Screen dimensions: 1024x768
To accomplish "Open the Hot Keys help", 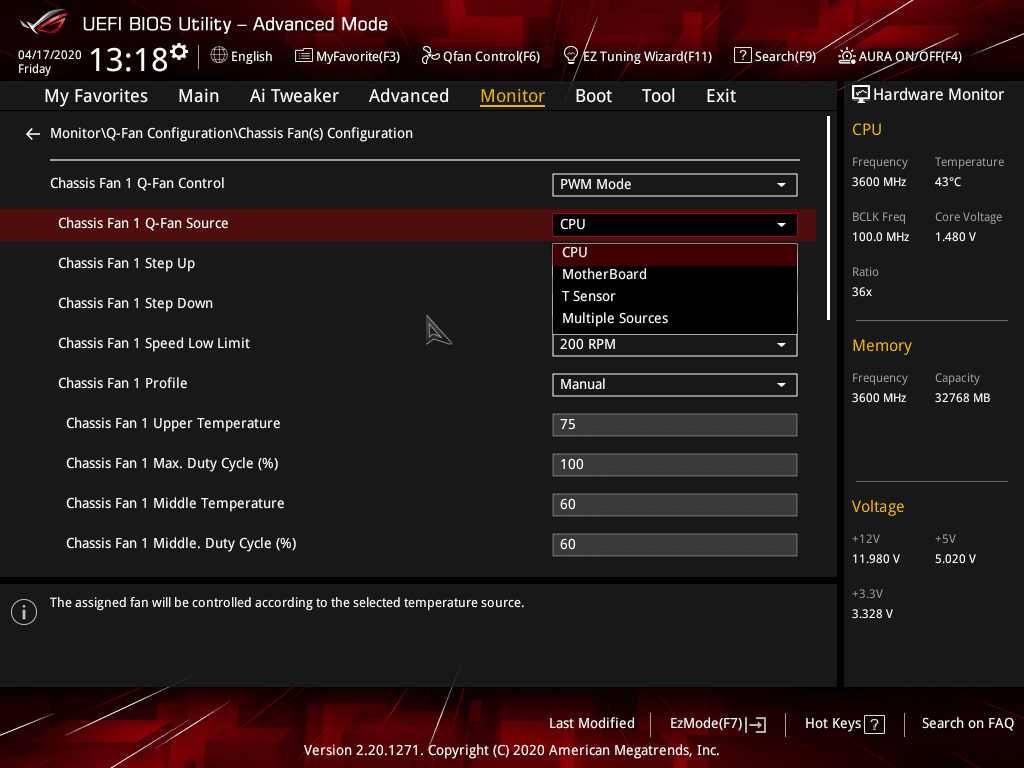I will (844, 724).
